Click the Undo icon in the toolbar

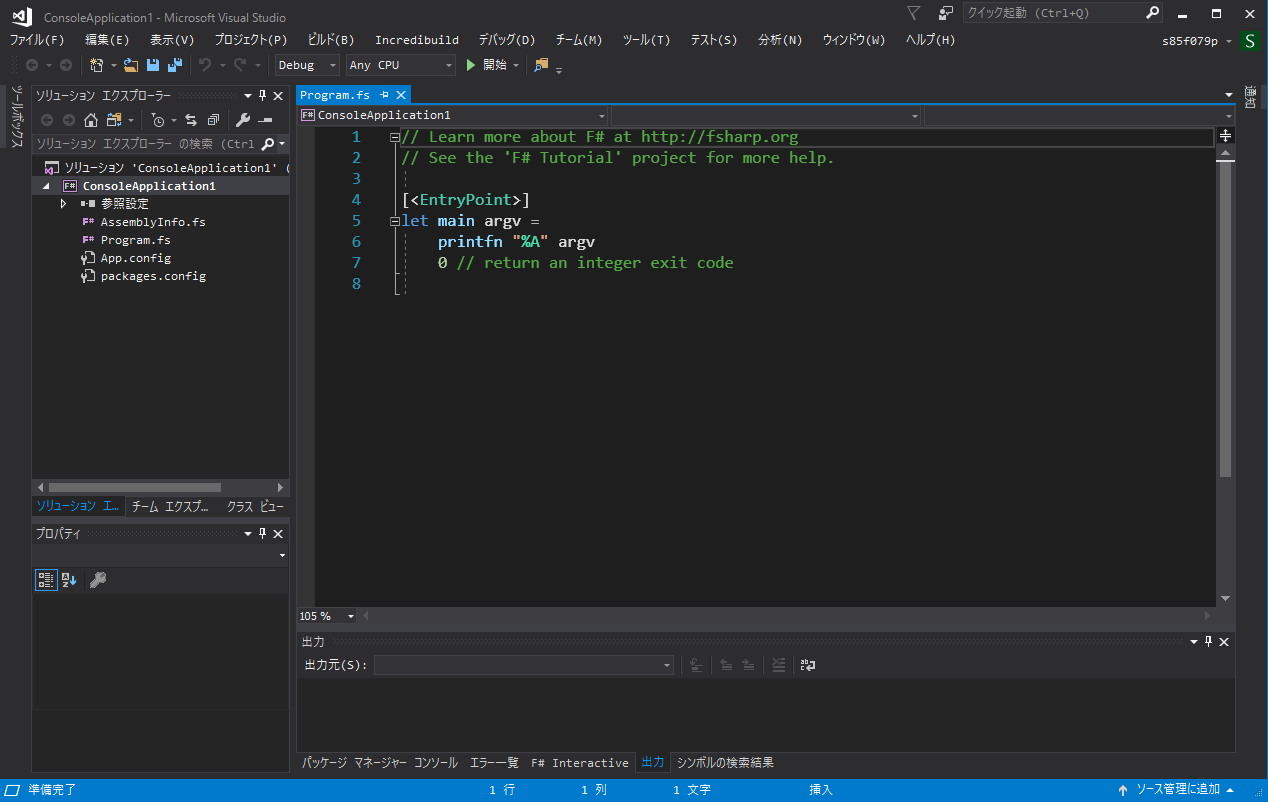coord(207,64)
